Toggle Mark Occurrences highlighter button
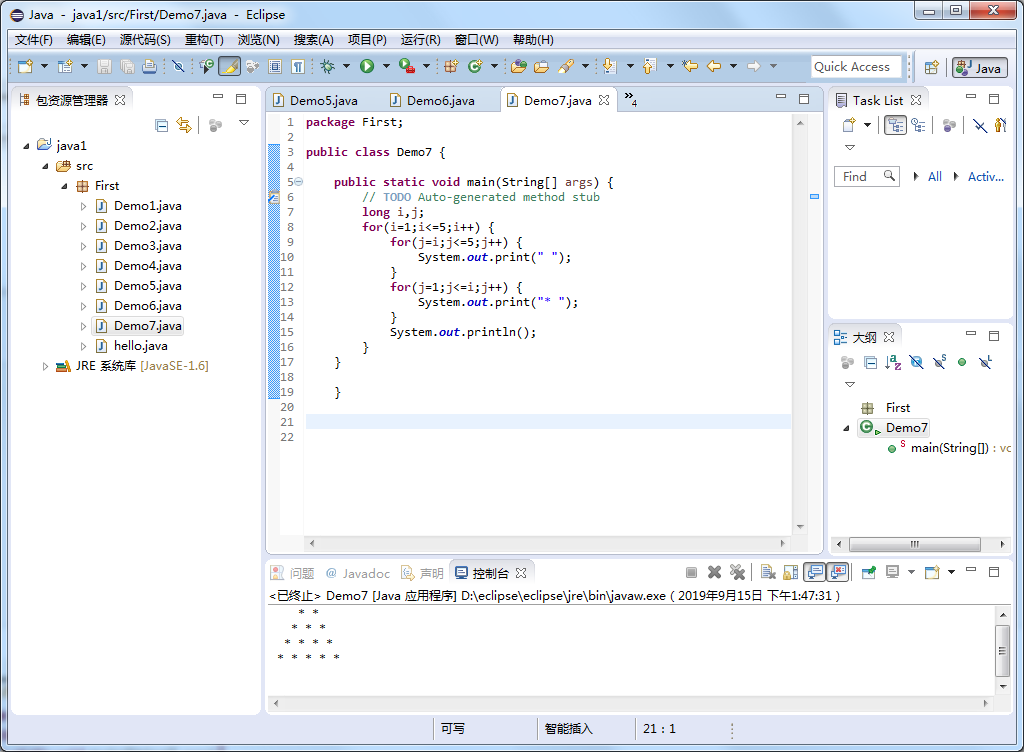1024x752 pixels. click(x=229, y=66)
